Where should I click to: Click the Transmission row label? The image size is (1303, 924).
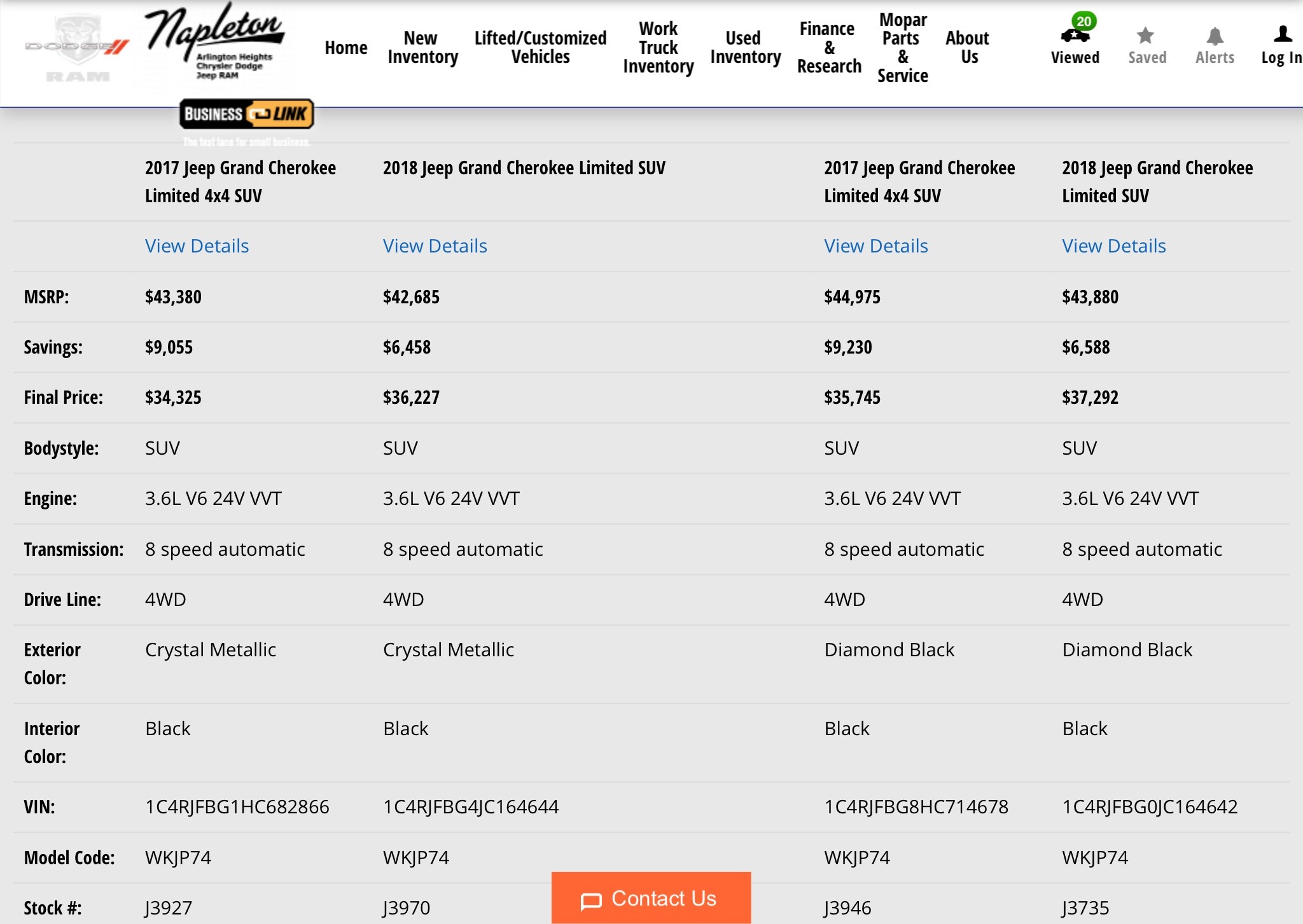pyautogui.click(x=74, y=549)
